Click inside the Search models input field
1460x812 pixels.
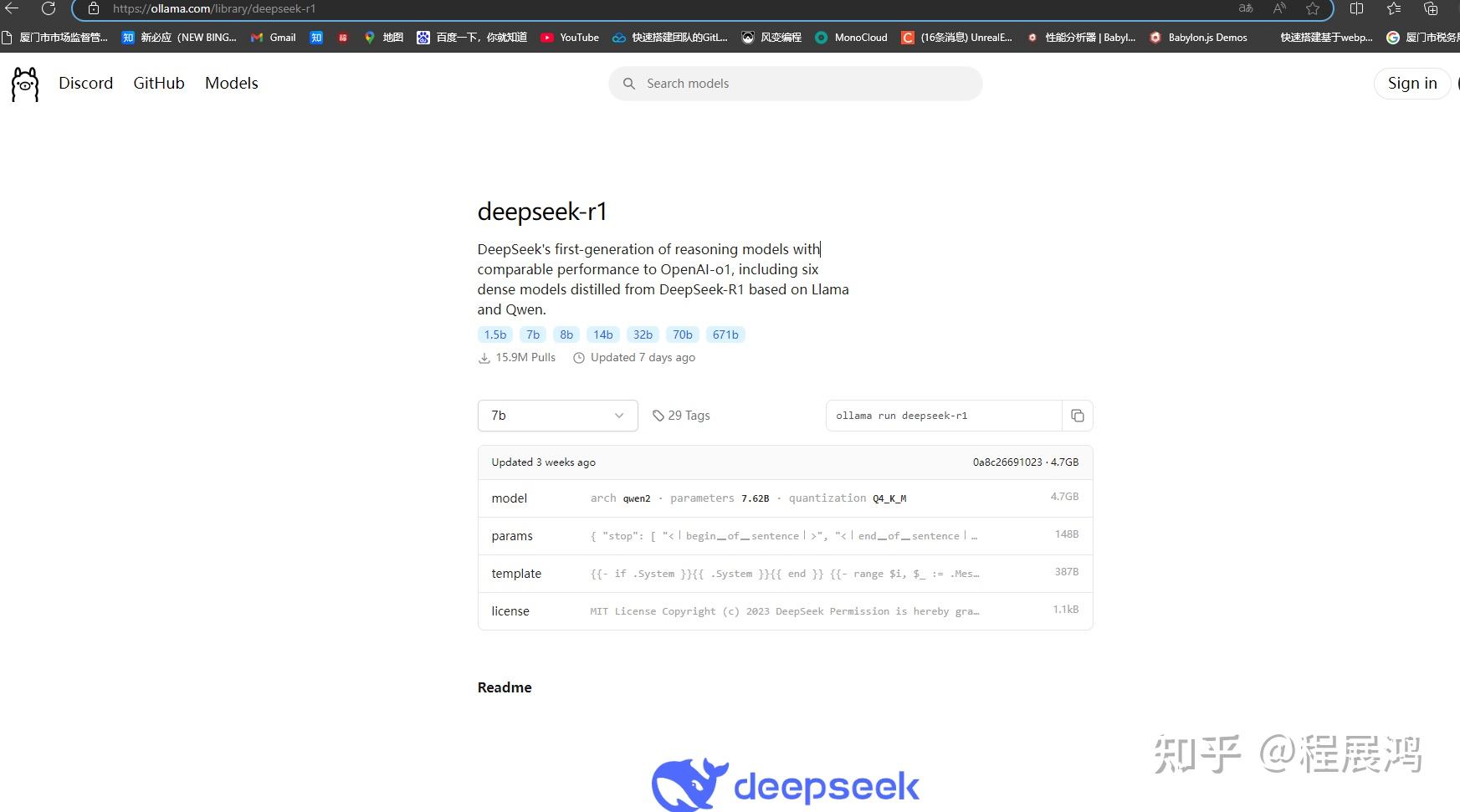795,84
